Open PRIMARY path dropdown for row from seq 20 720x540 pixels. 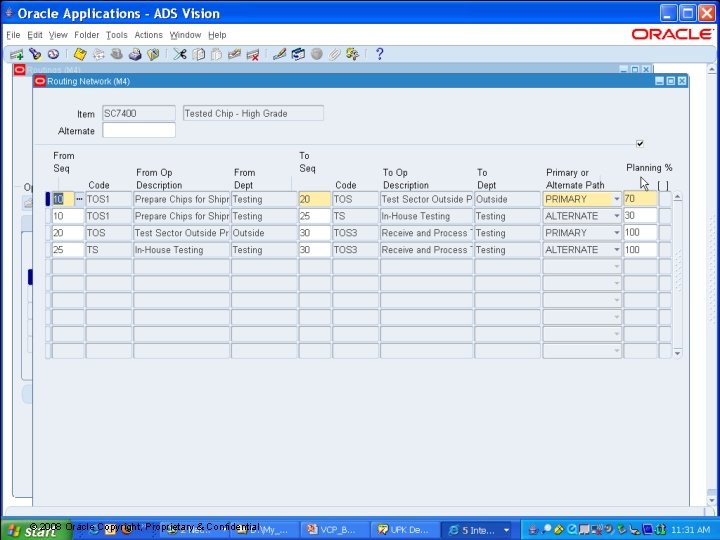pyautogui.click(x=617, y=233)
